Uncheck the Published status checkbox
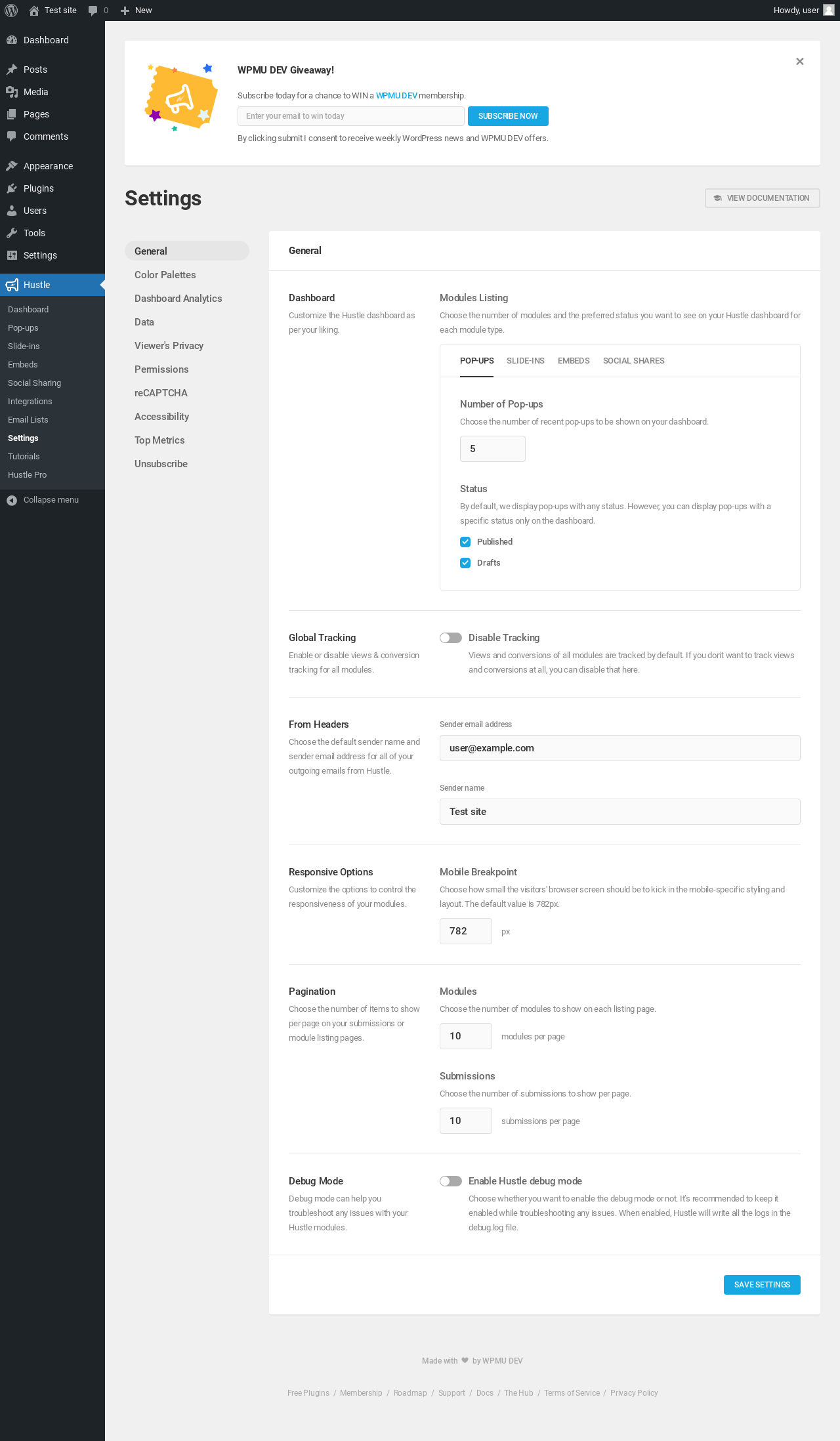840x1441 pixels. (x=465, y=542)
